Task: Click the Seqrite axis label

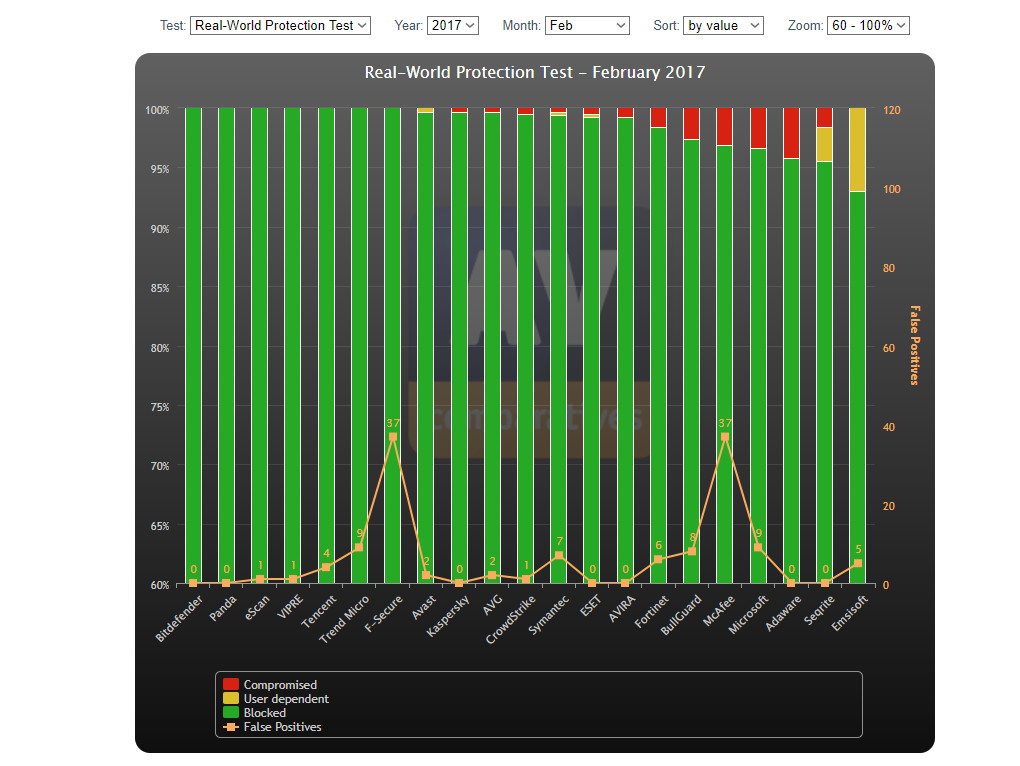Action: (819, 611)
